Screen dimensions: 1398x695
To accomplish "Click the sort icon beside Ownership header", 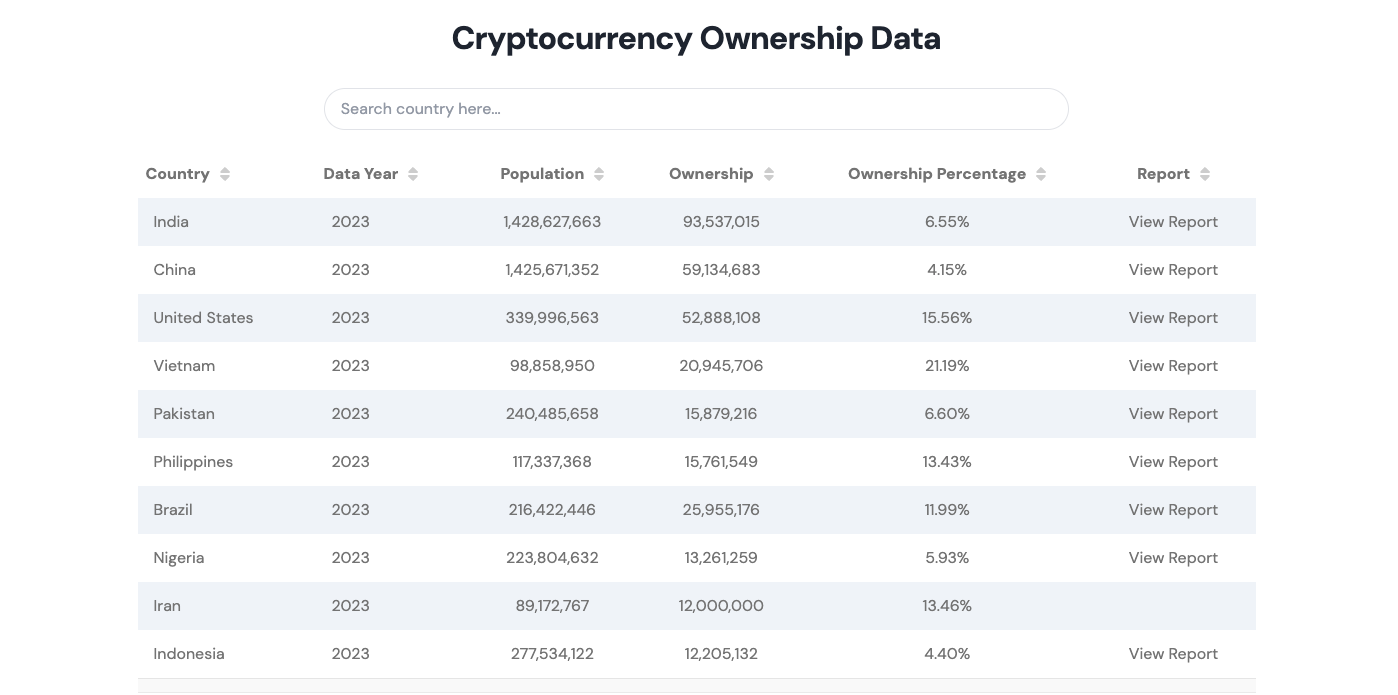I will tap(769, 174).
